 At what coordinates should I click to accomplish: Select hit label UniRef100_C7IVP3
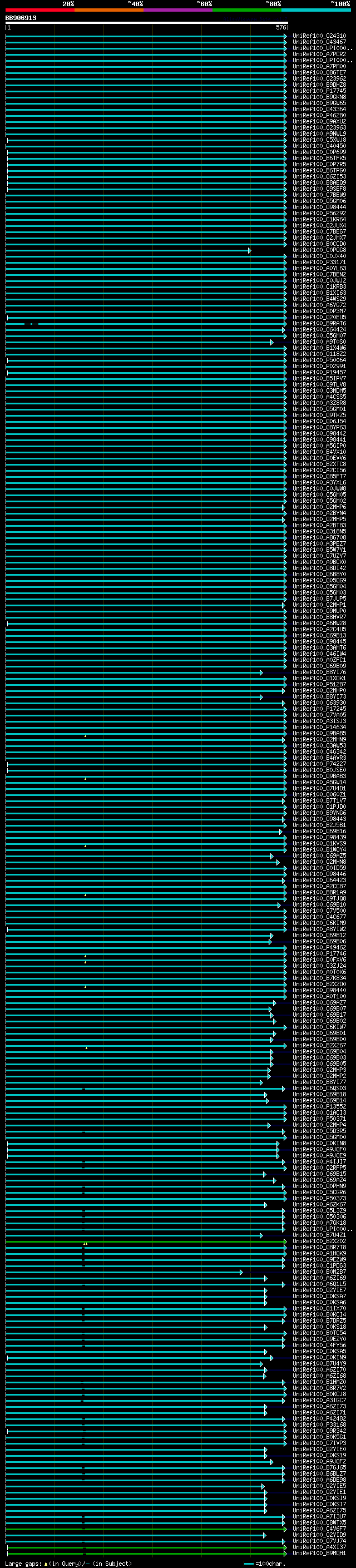(x=319, y=1443)
